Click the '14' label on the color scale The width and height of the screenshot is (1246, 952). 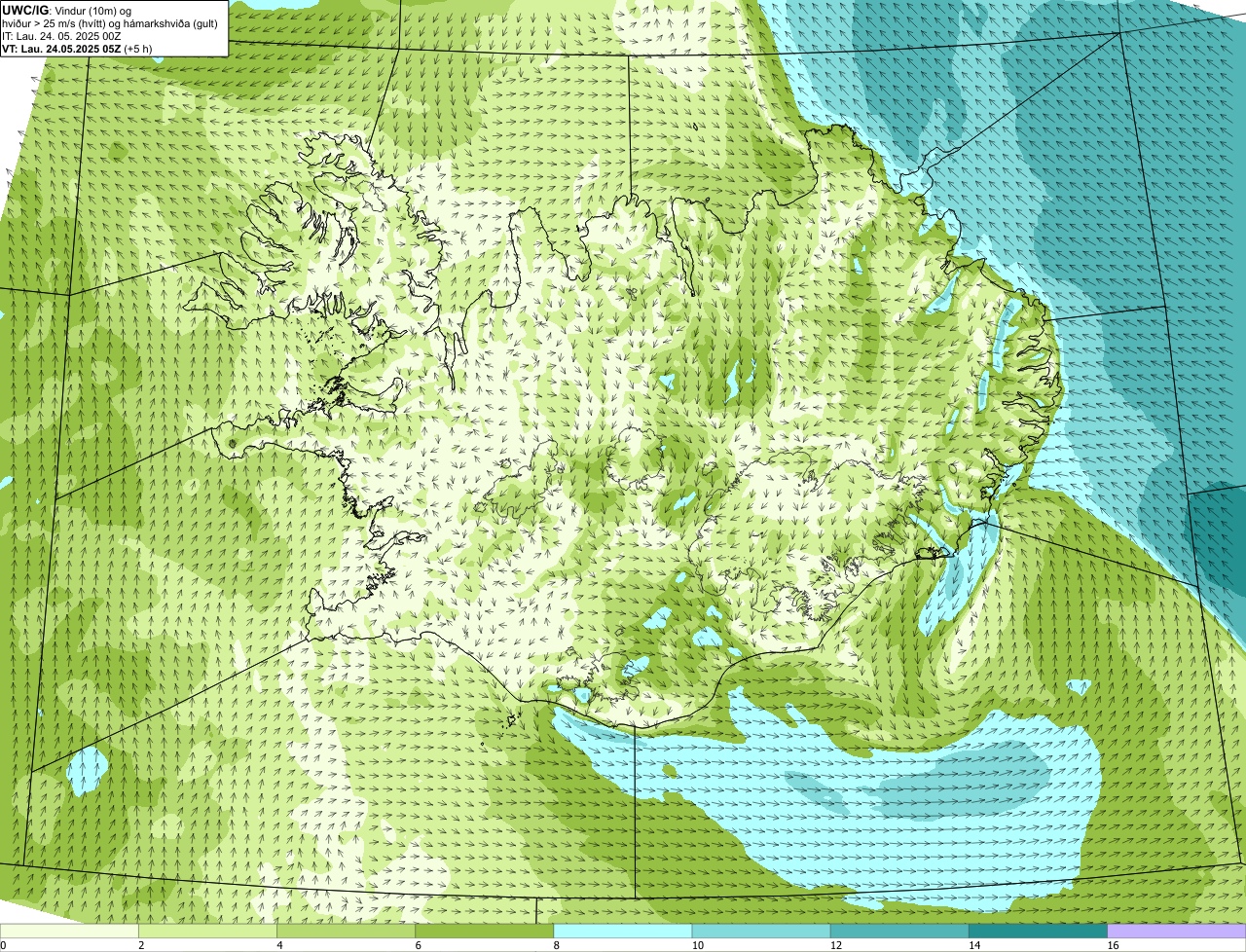(974, 945)
